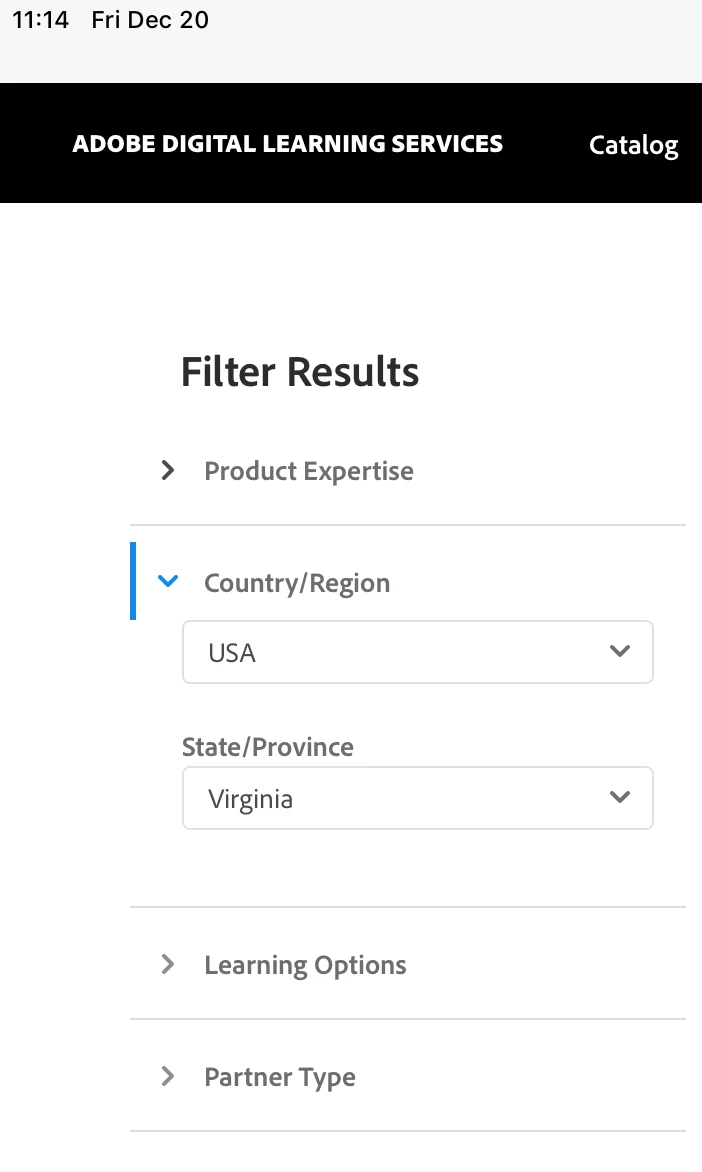Viewport: 702px width, 1172px height.
Task: Expand the Product Expertise filter section
Action: pyautogui.click(x=308, y=471)
